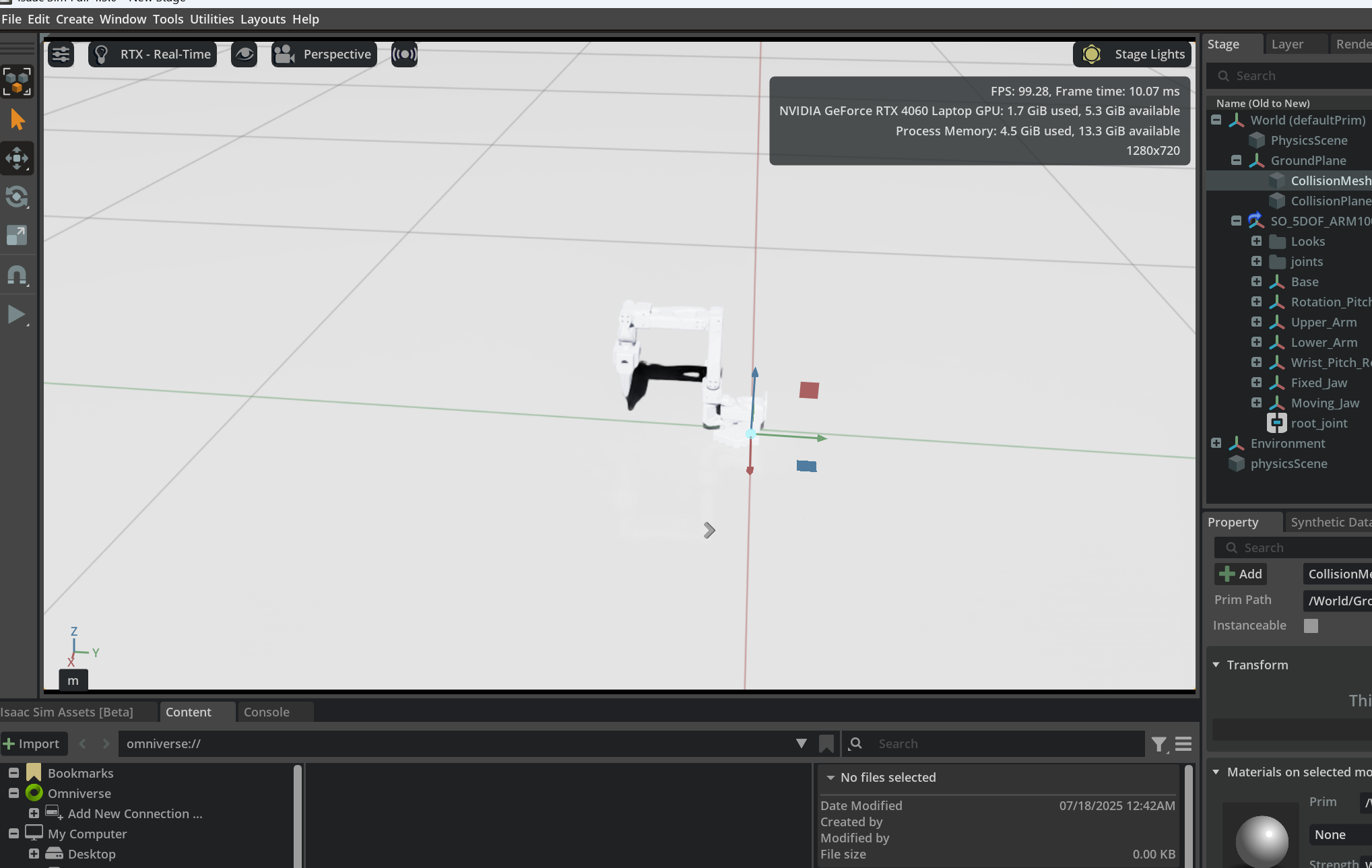The width and height of the screenshot is (1372, 868).
Task: Open the Help menu
Action: tap(305, 19)
